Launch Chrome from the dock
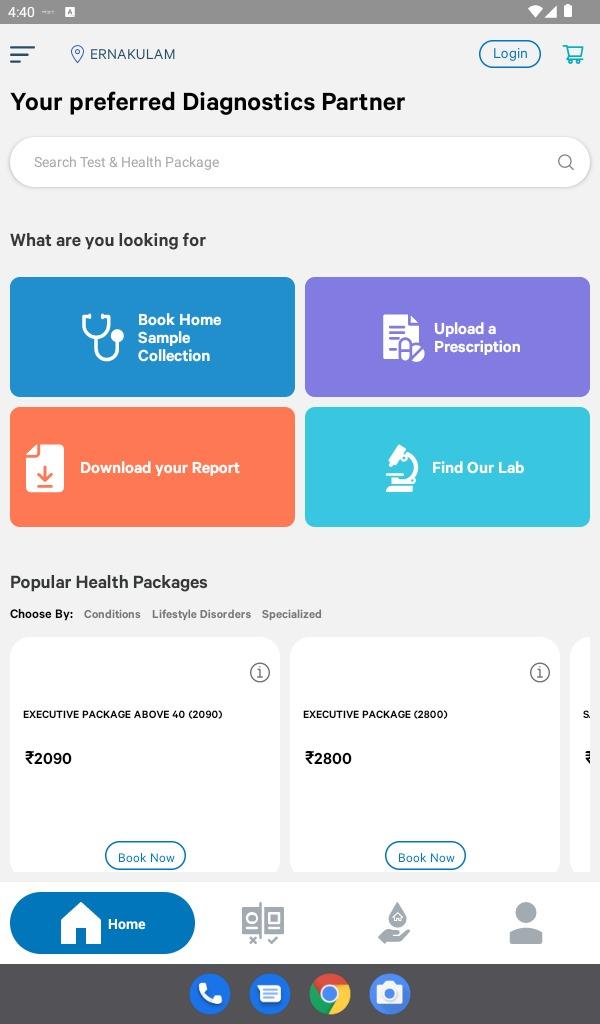This screenshot has width=600, height=1024. [x=330, y=994]
